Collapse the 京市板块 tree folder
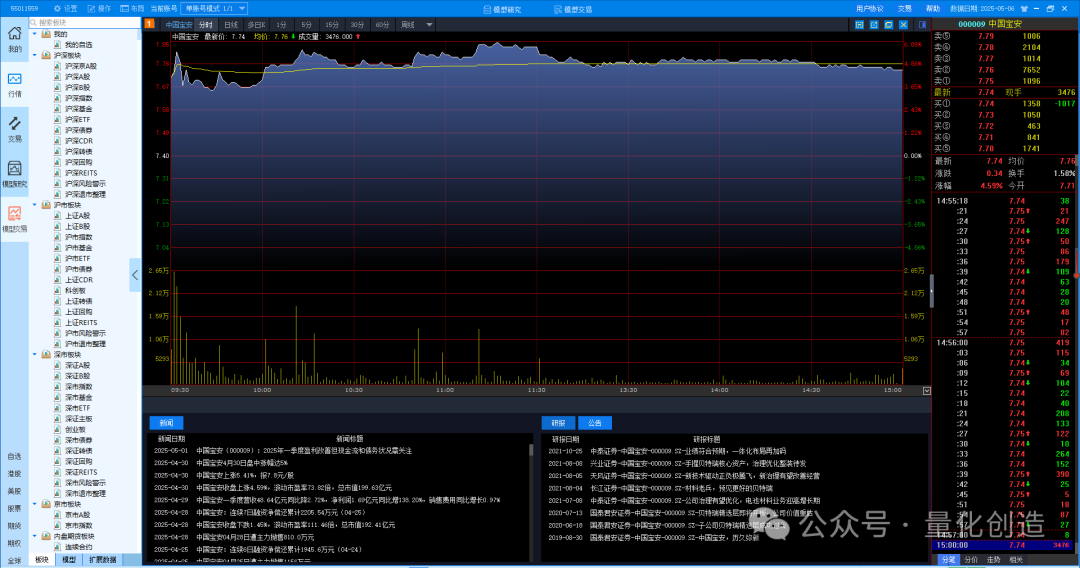The width and height of the screenshot is (1080, 568). [35, 503]
